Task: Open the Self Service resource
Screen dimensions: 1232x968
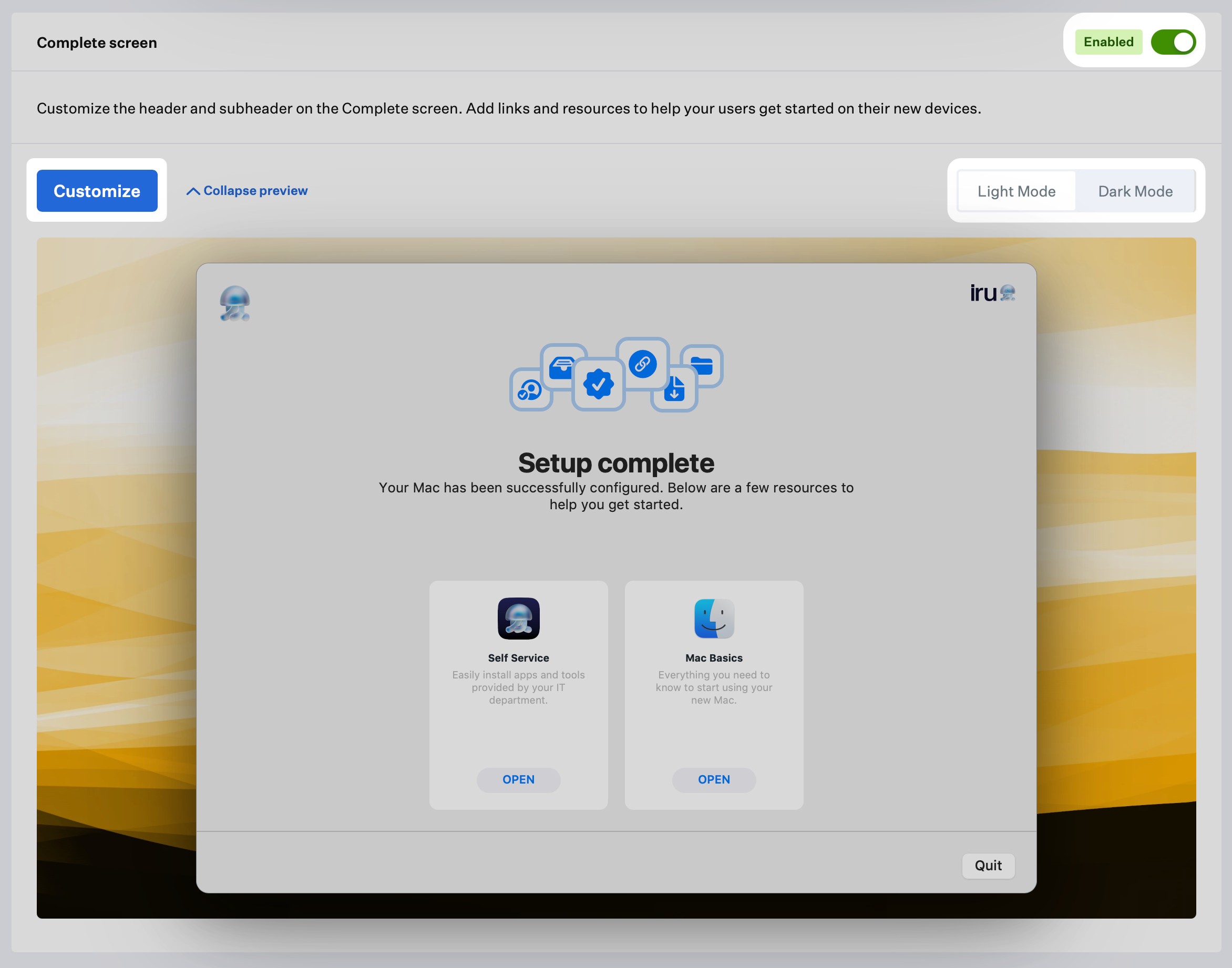Action: pyautogui.click(x=518, y=779)
